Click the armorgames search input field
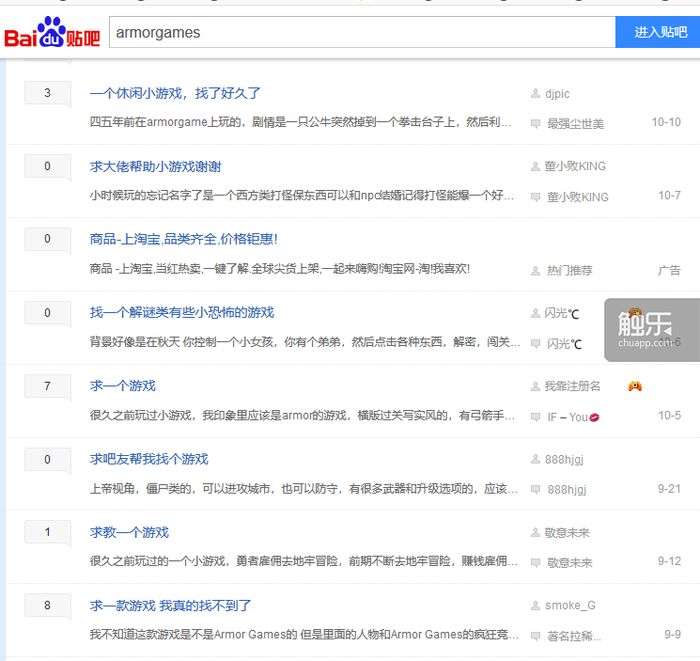The width and height of the screenshot is (700, 661). [362, 32]
